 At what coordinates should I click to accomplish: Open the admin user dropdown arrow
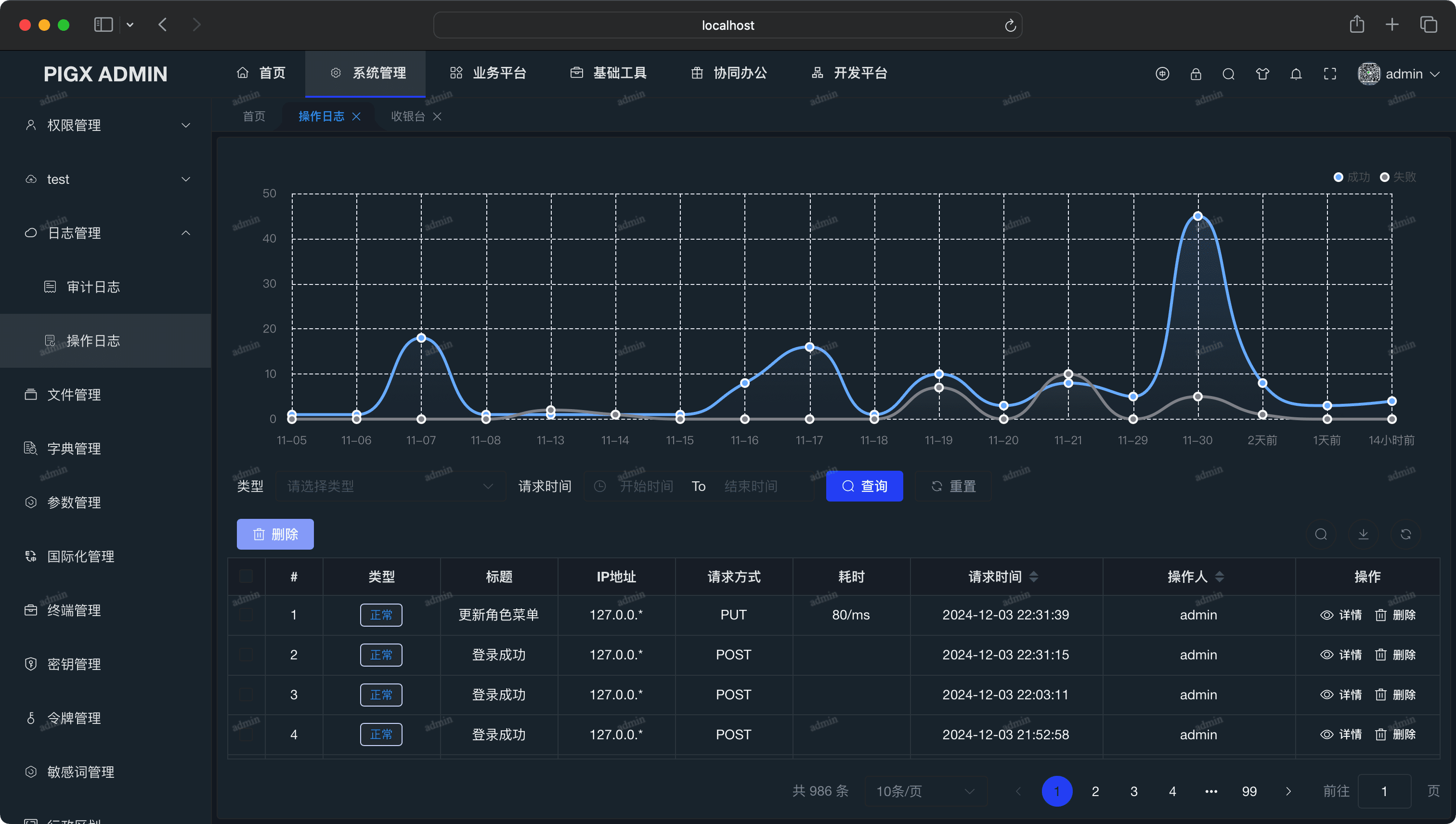coord(1434,74)
